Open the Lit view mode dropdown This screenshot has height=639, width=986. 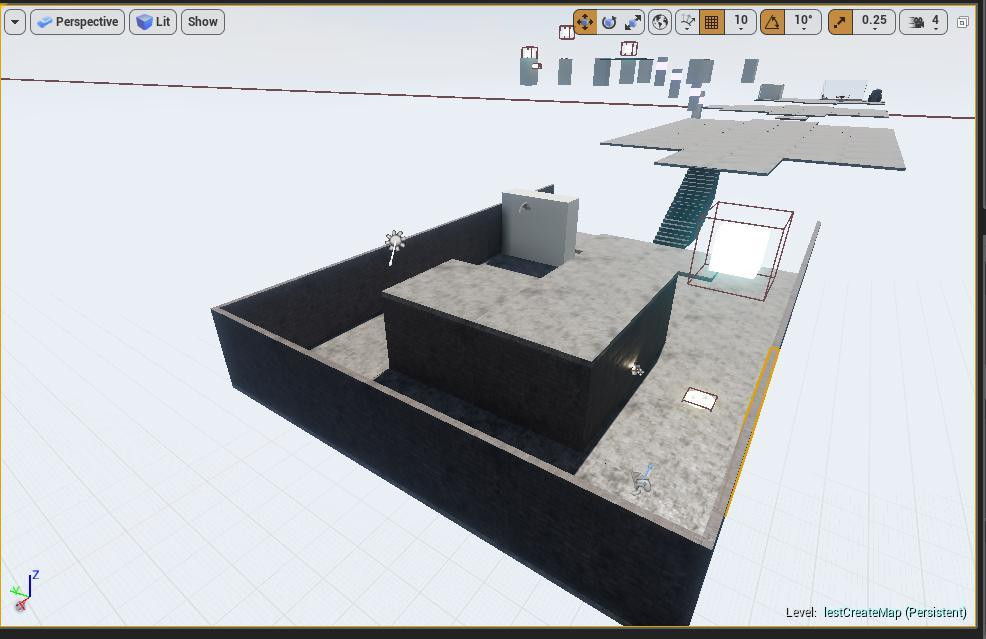[153, 22]
